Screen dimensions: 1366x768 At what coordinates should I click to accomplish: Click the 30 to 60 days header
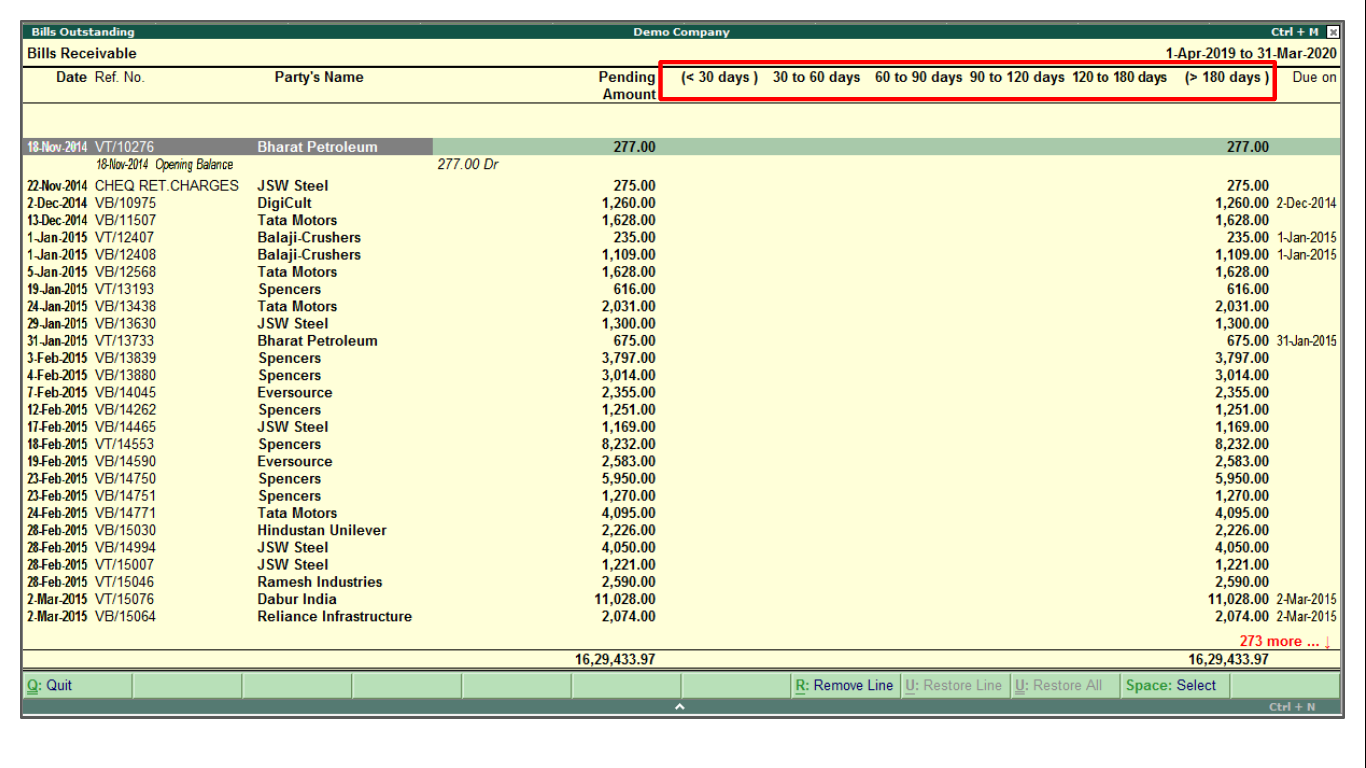pos(816,77)
